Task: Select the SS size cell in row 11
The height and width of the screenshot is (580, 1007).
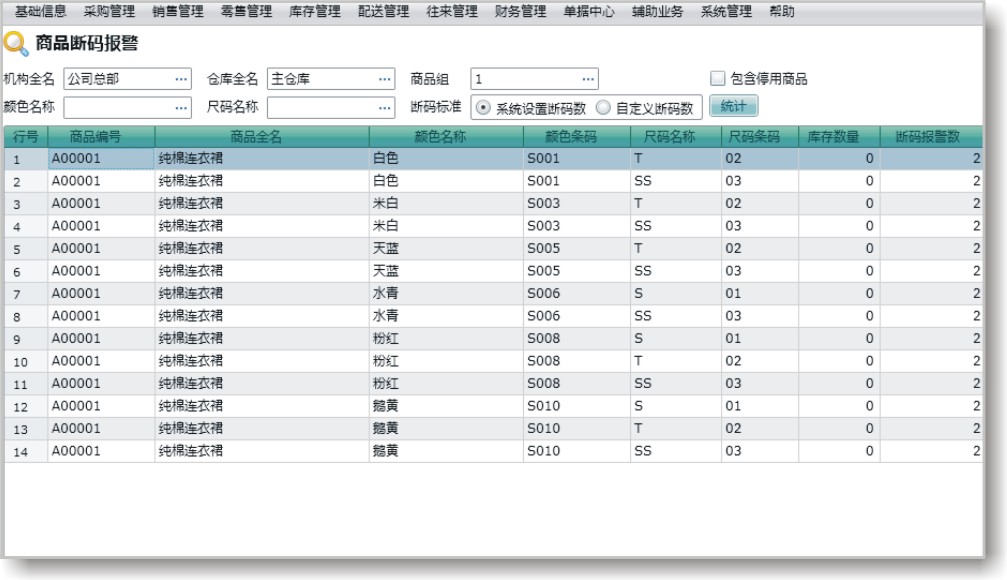Action: pyautogui.click(x=675, y=383)
